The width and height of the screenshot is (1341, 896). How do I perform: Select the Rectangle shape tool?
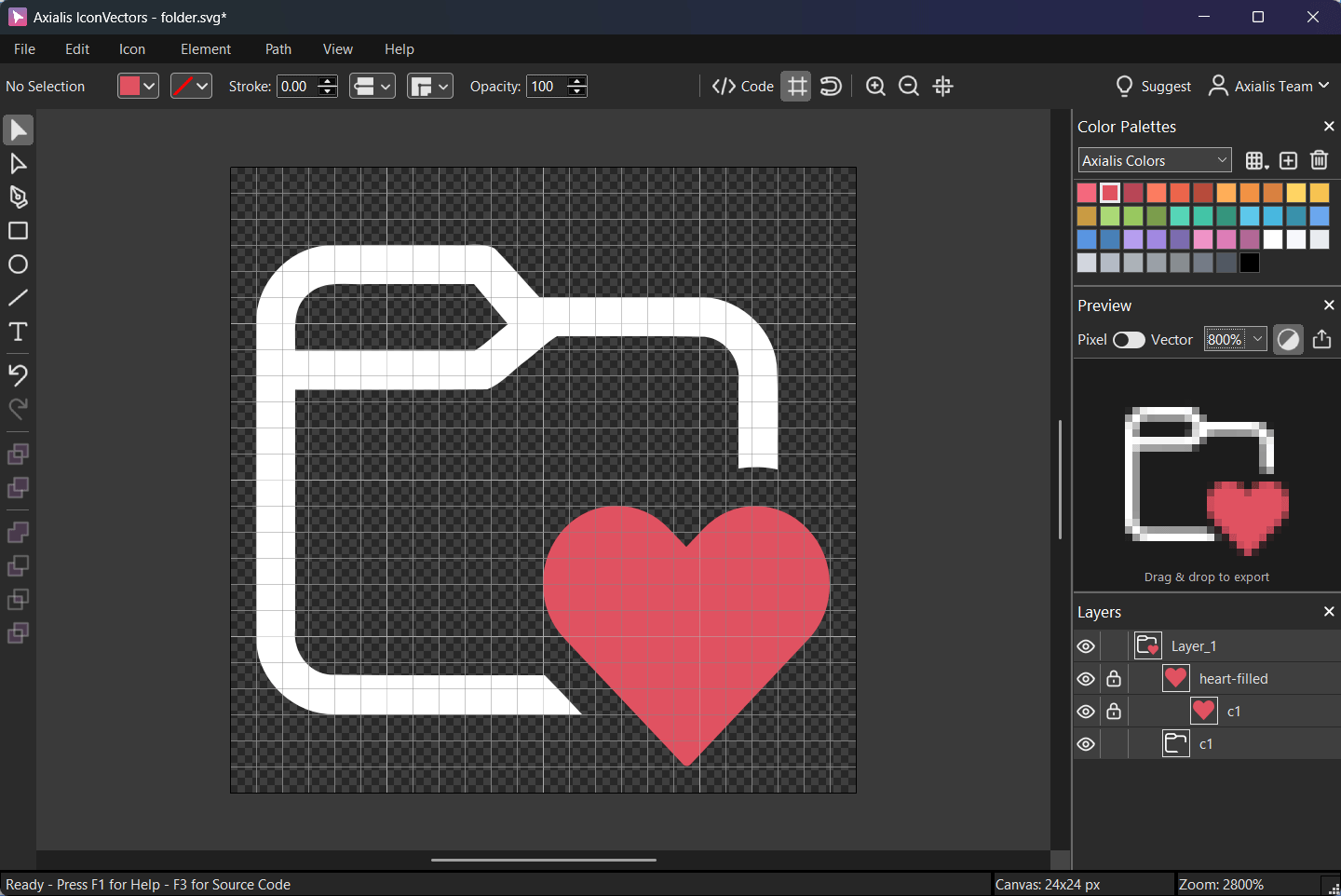point(18,230)
